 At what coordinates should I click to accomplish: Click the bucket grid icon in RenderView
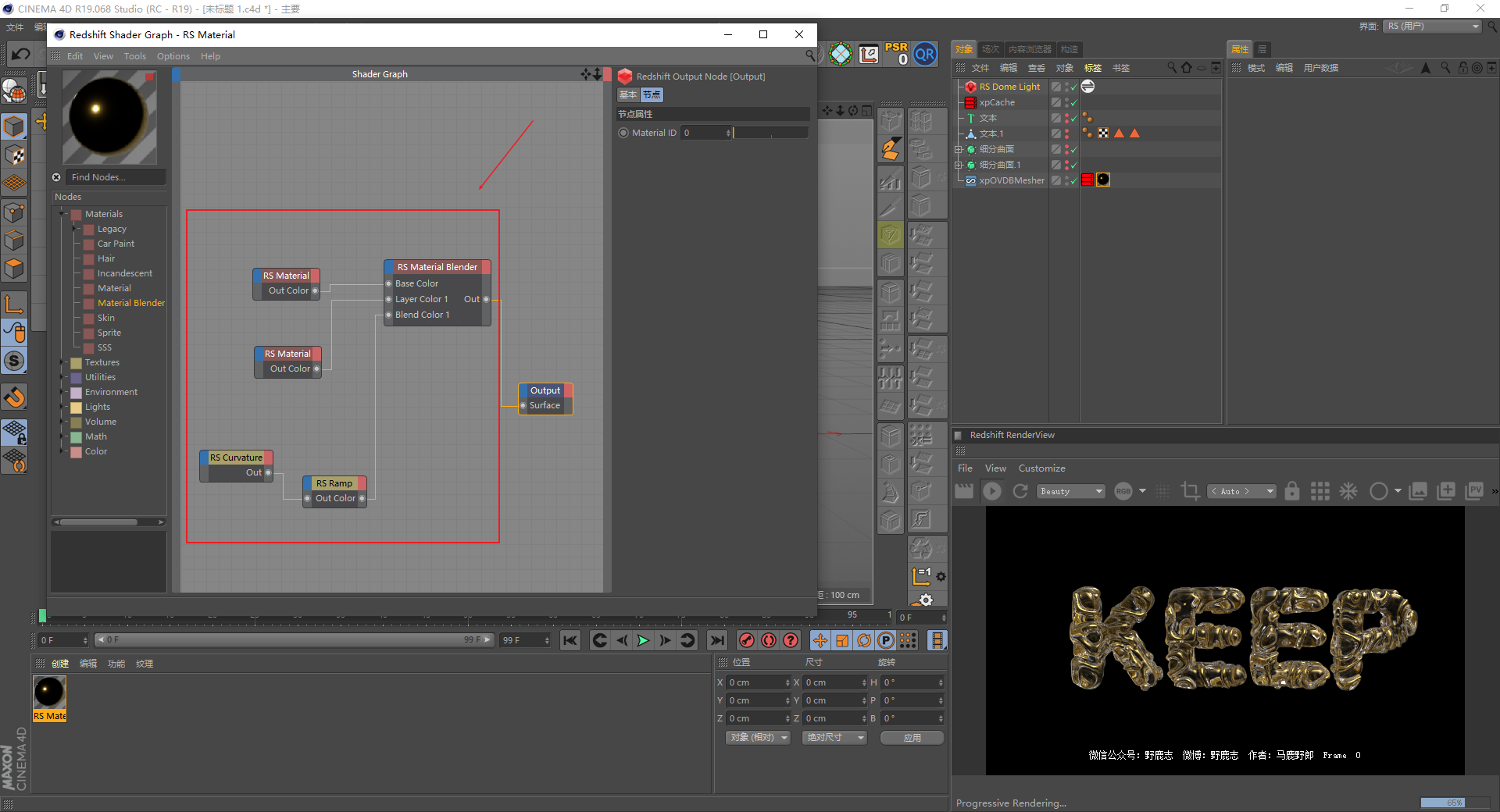click(x=1320, y=491)
